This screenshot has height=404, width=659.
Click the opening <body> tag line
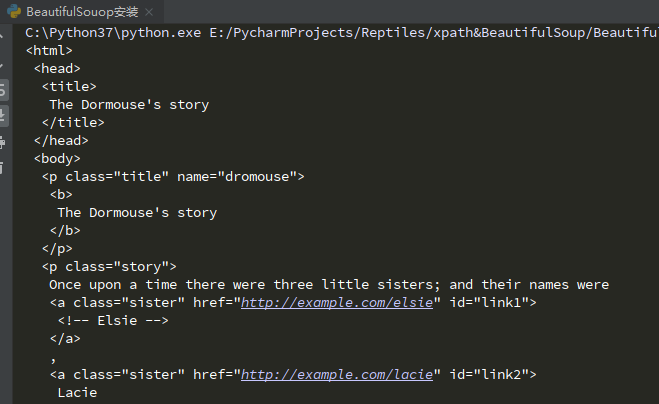click(57, 159)
